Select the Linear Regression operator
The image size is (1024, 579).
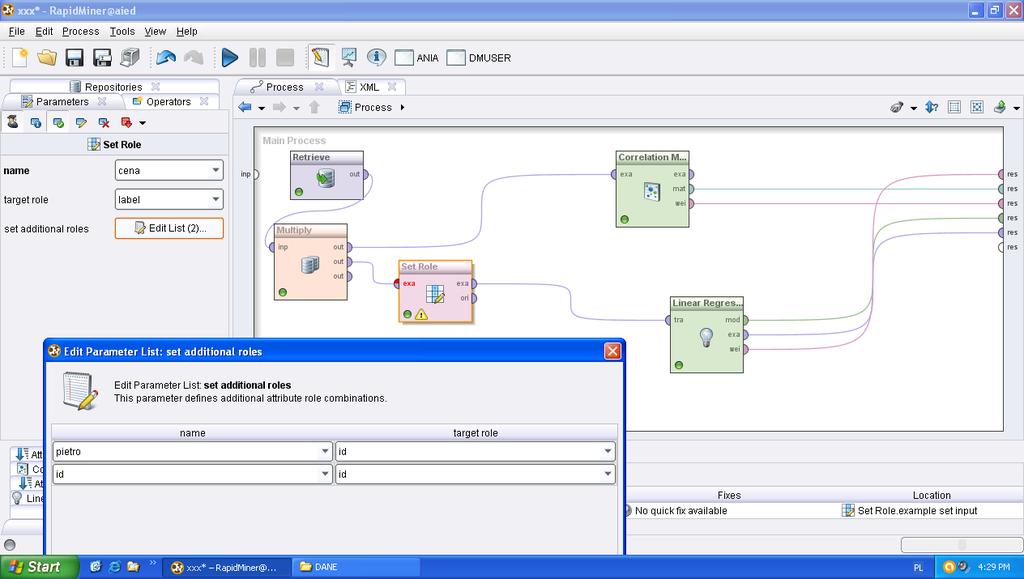pos(707,335)
